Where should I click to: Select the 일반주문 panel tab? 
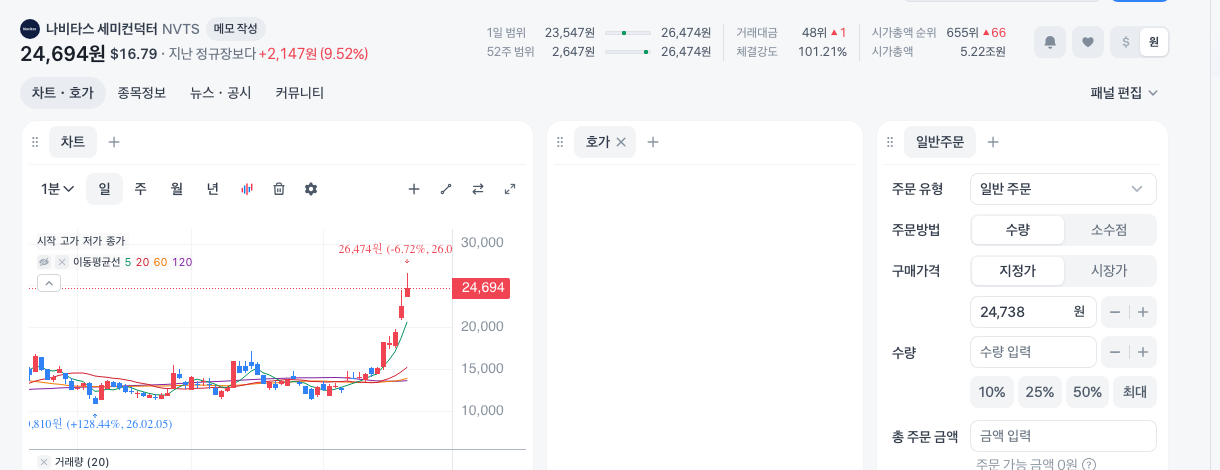coord(940,142)
